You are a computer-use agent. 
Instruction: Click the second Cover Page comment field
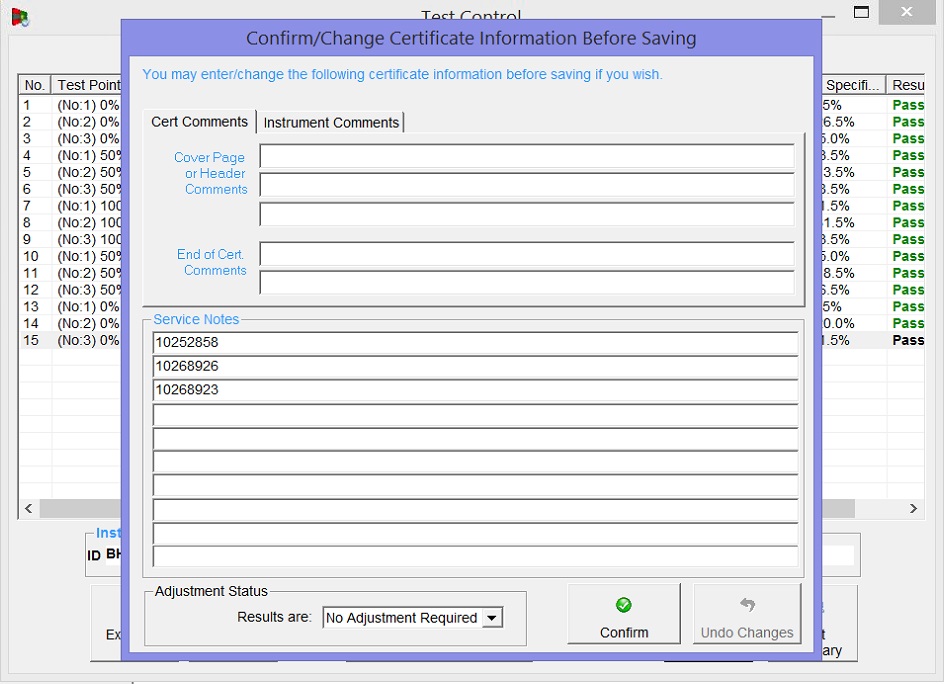tap(526, 185)
